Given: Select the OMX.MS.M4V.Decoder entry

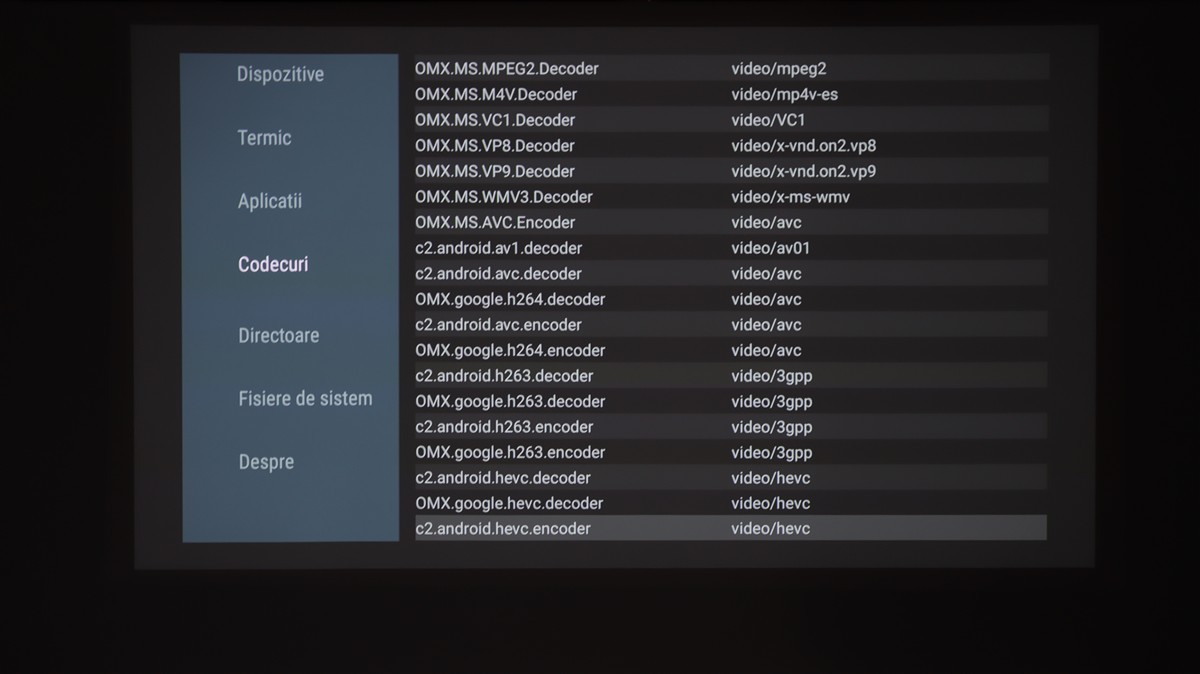Looking at the screenshot, I should (496, 95).
